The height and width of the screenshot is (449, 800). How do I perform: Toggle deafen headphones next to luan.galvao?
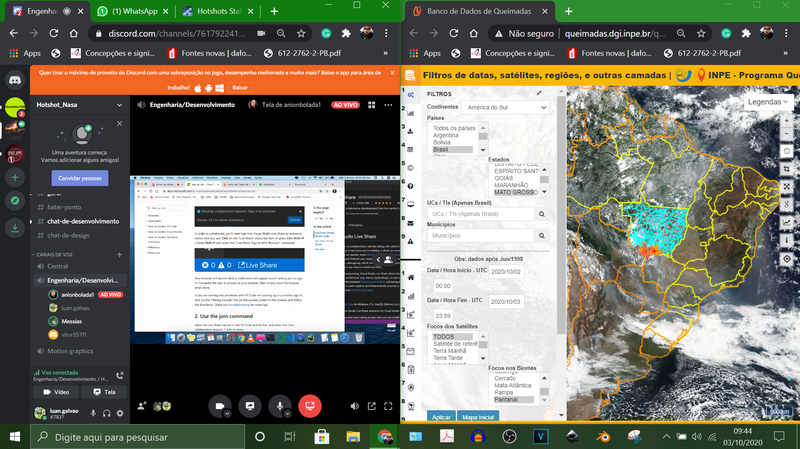tap(107, 413)
